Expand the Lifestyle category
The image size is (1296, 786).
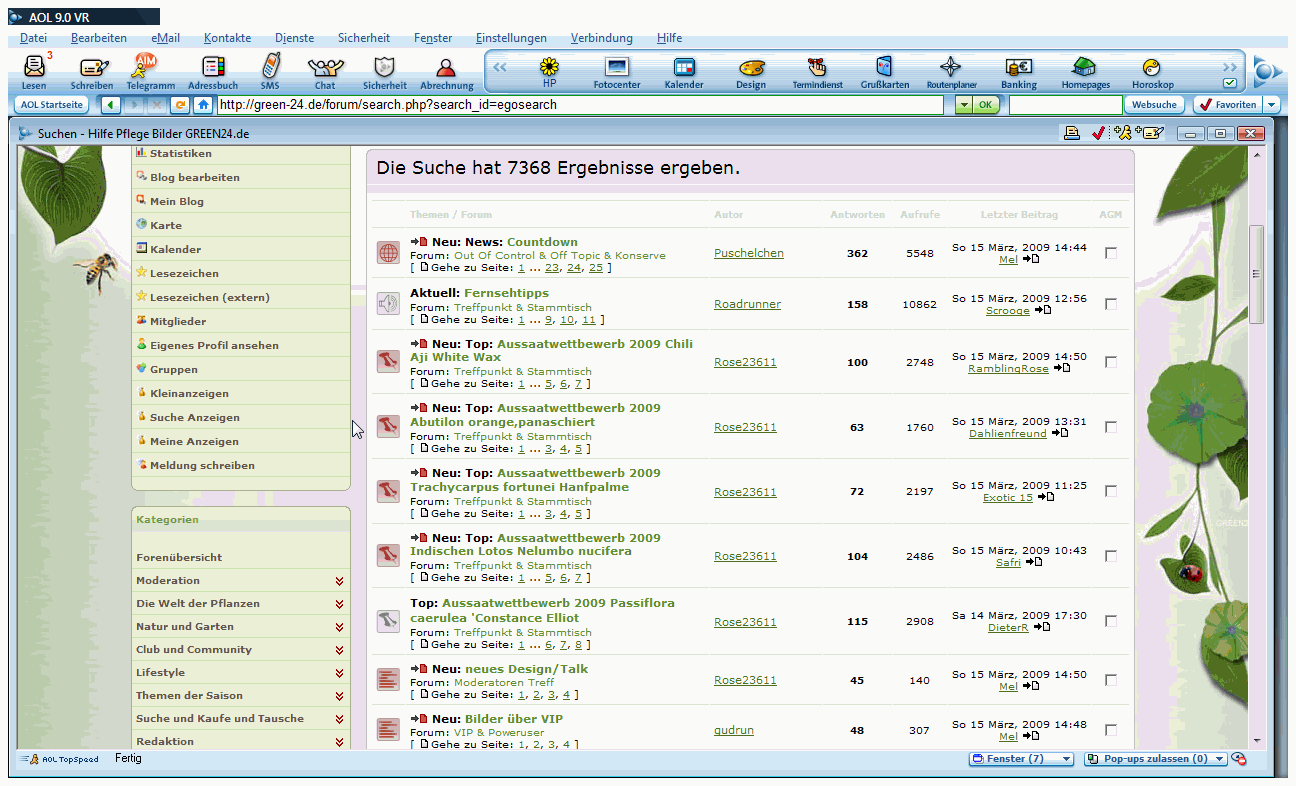[x=340, y=673]
